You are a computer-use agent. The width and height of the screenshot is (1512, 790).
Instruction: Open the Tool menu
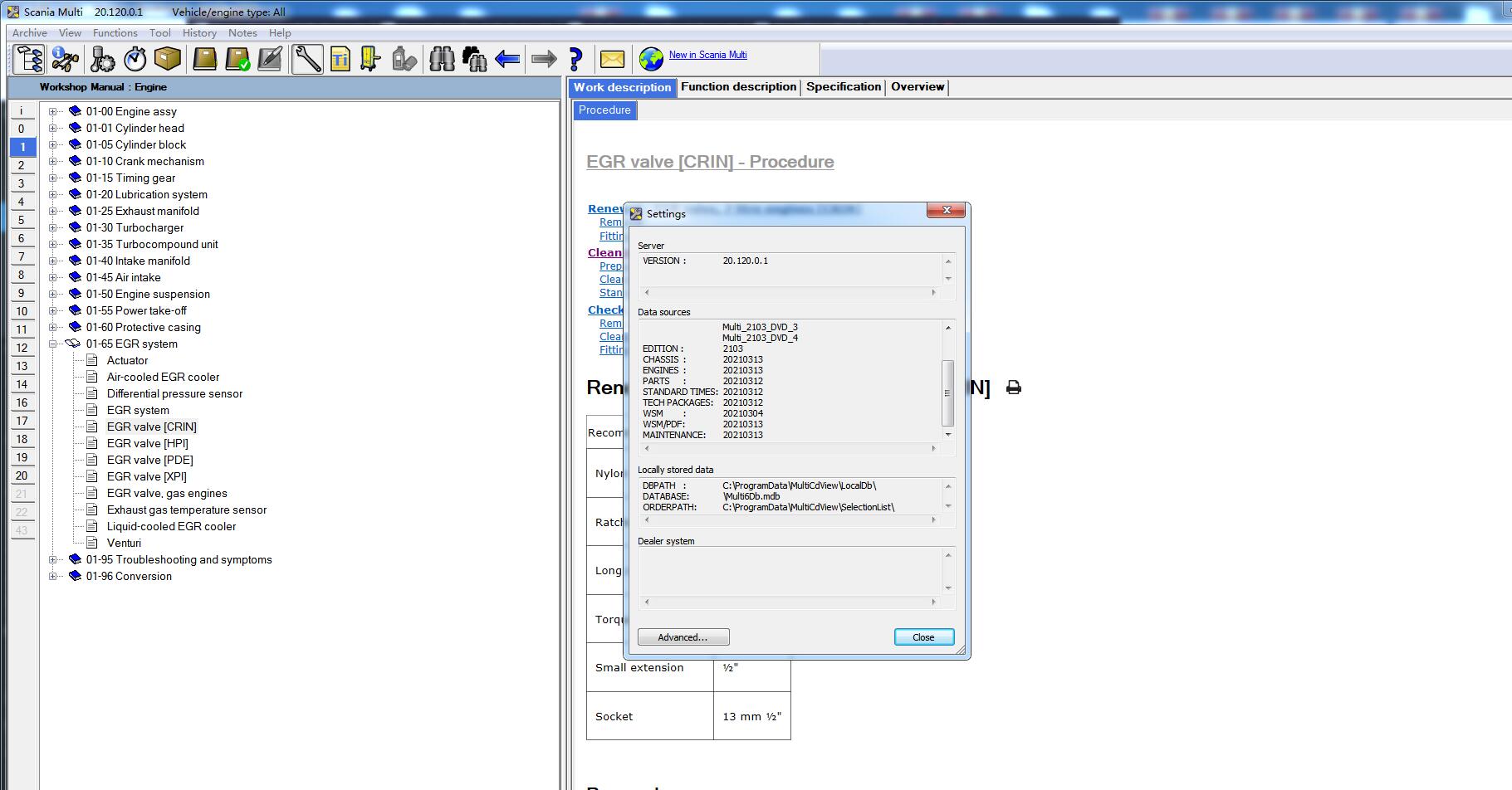[160, 32]
